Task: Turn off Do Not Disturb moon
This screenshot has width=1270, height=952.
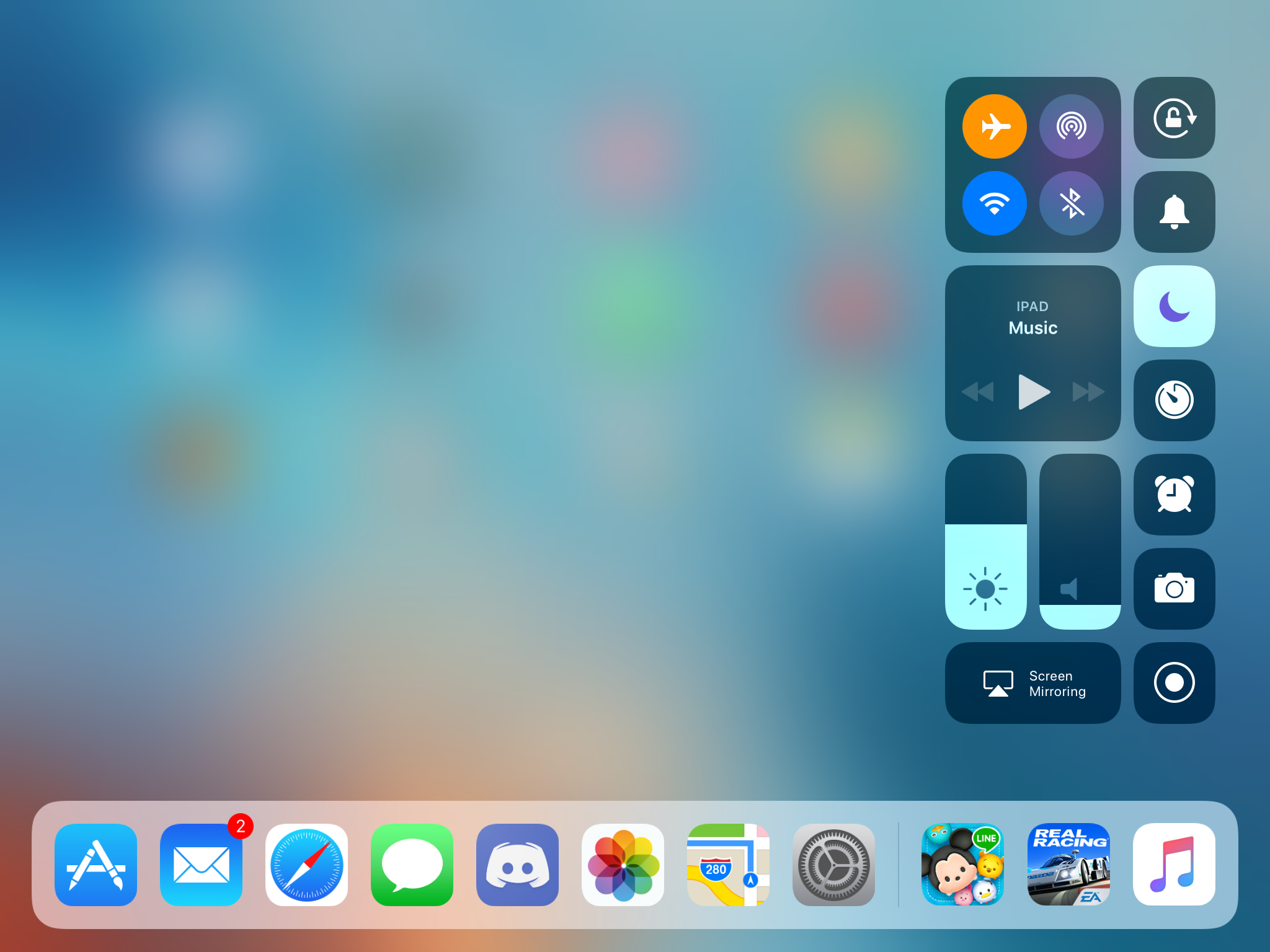Action: pyautogui.click(x=1174, y=306)
